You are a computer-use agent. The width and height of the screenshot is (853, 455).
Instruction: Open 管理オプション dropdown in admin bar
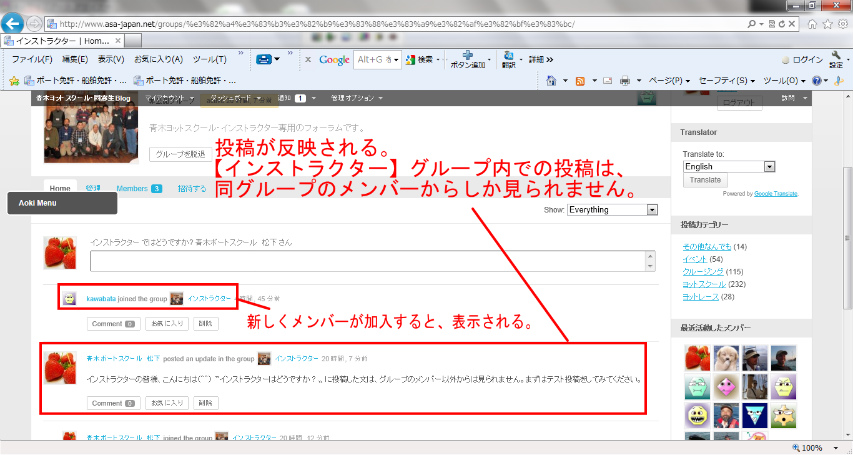click(356, 99)
